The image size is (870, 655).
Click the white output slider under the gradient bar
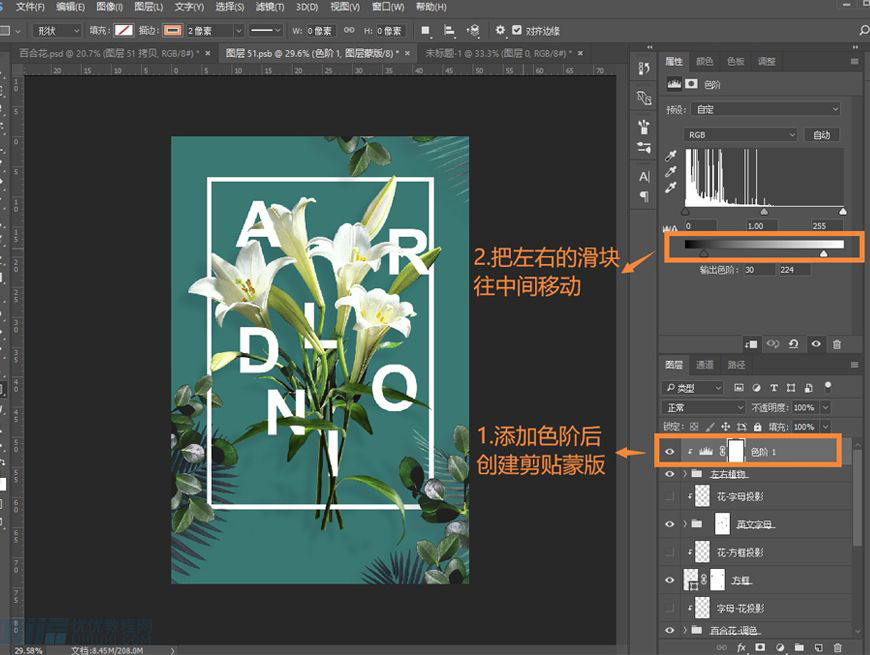point(824,252)
